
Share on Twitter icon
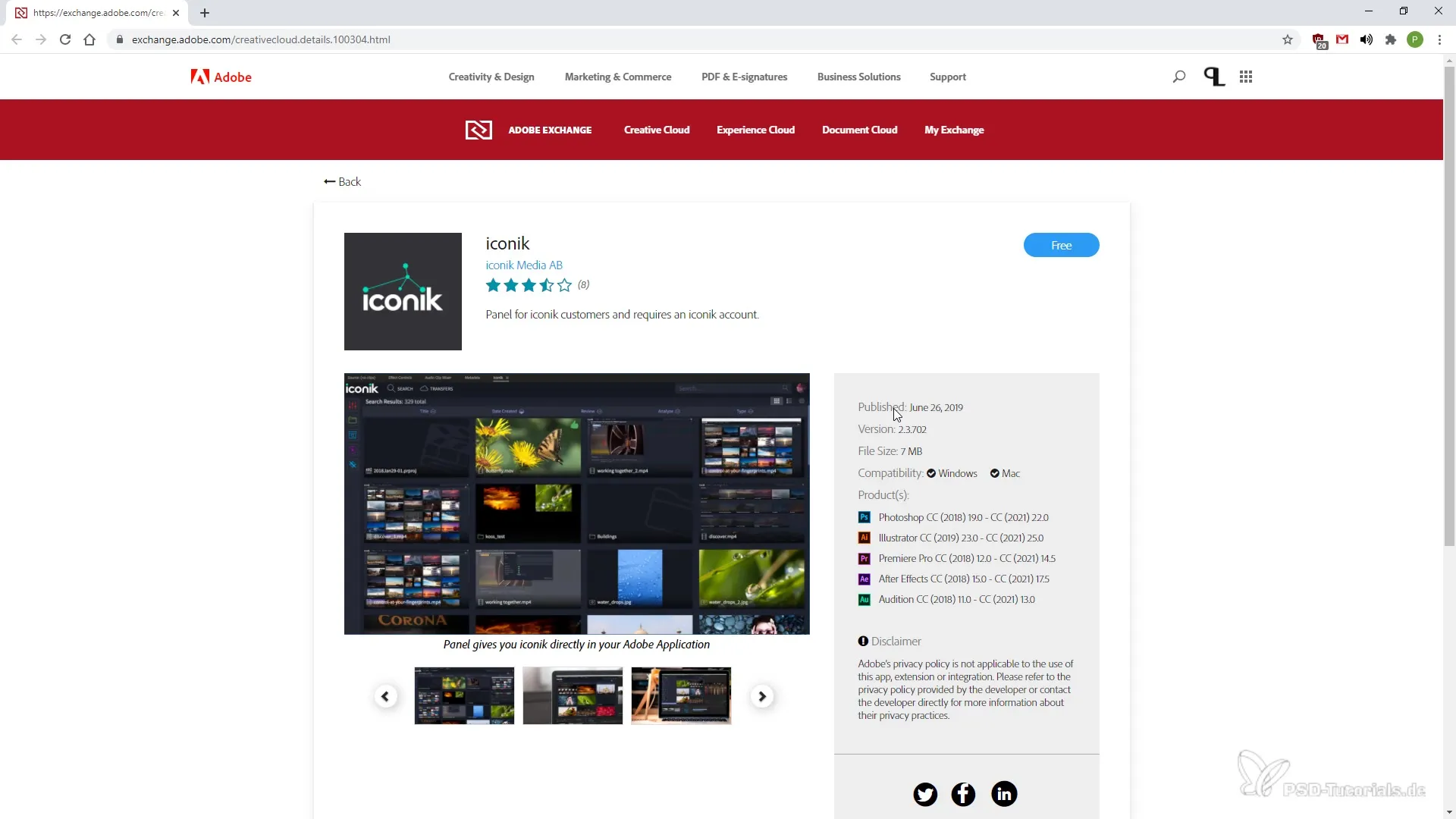[925, 794]
